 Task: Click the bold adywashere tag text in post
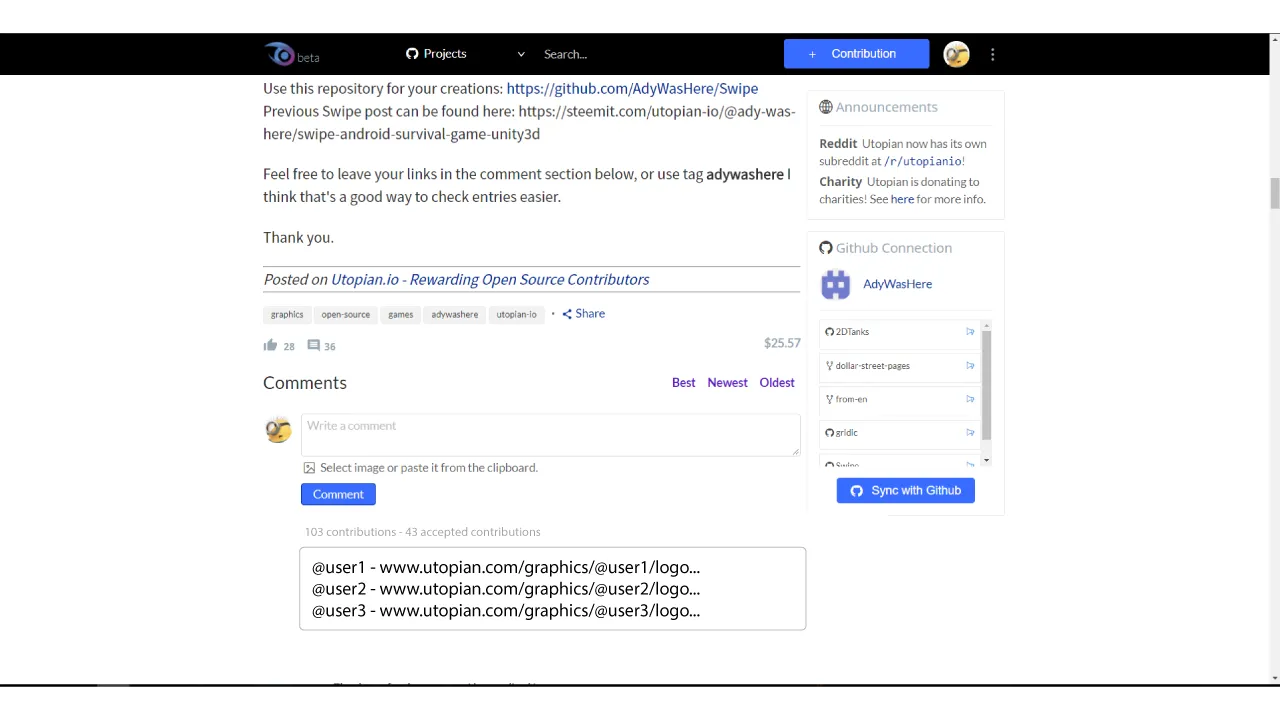745,174
